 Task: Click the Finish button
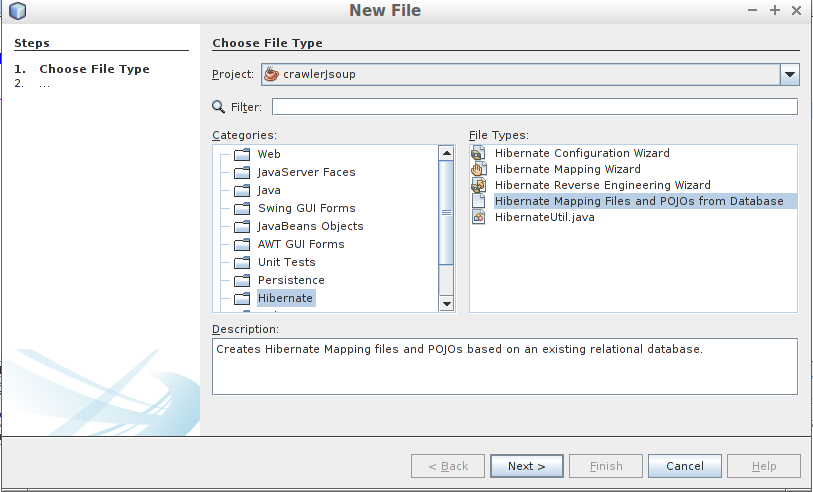coord(606,466)
